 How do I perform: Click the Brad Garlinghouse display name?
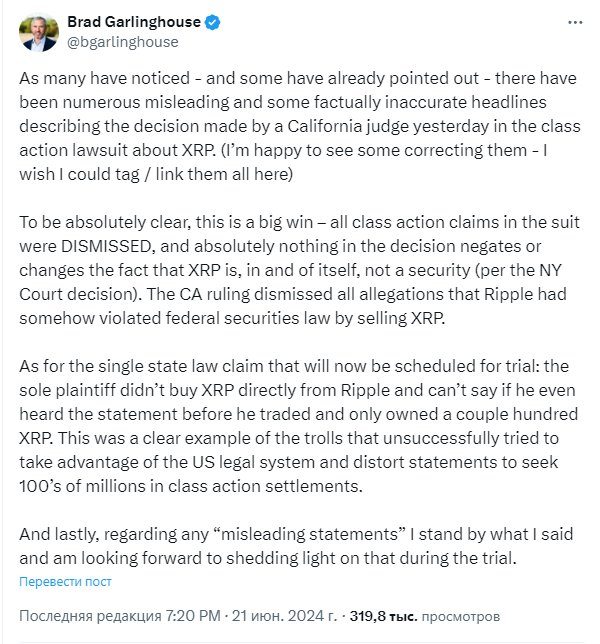(x=134, y=22)
